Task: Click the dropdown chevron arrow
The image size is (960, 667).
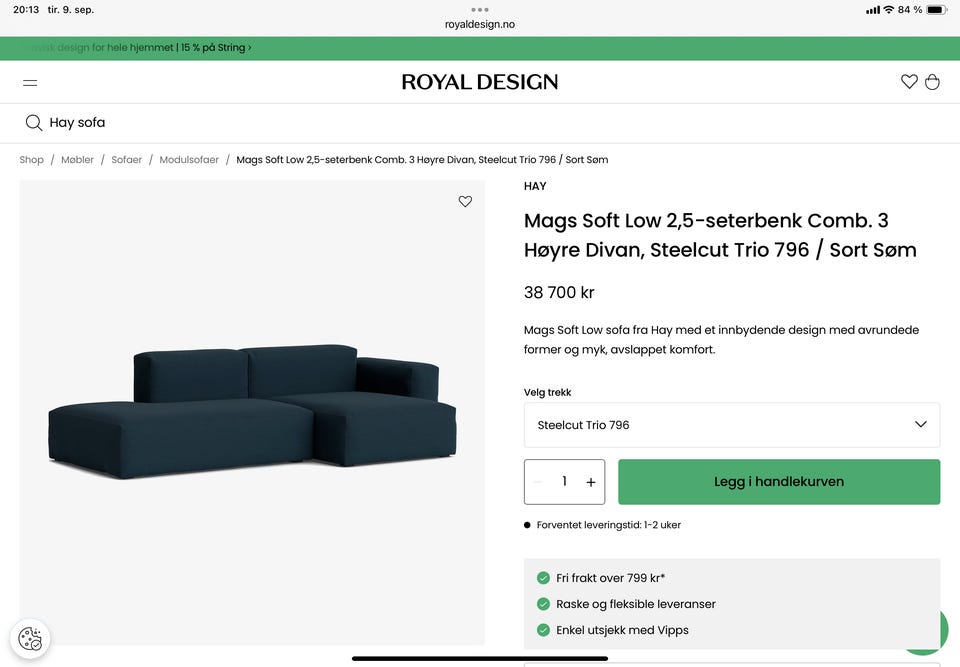Action: point(921,424)
